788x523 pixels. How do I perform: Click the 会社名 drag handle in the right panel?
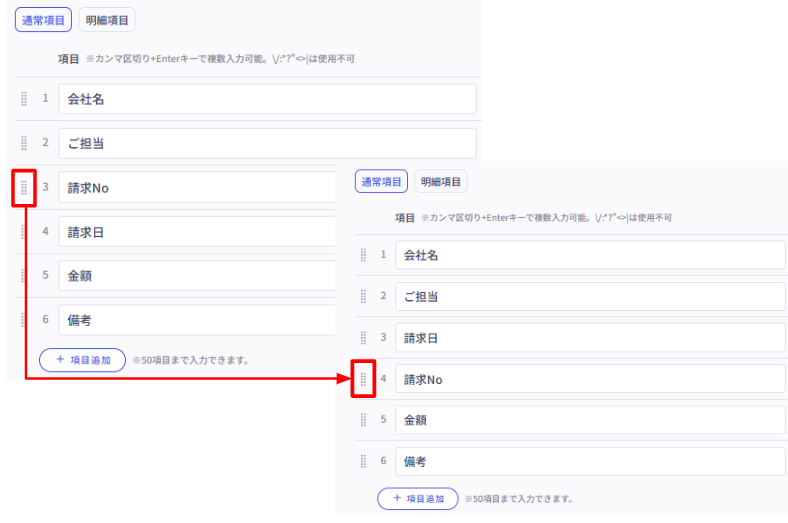click(x=363, y=255)
